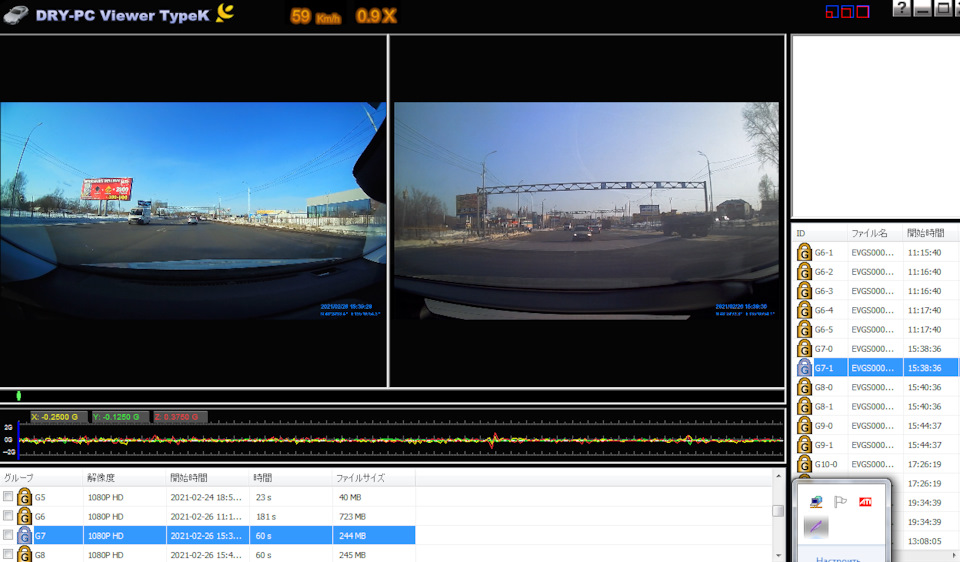Click the lock icon of group G8
This screenshot has height=562, width=960.
pos(24,555)
